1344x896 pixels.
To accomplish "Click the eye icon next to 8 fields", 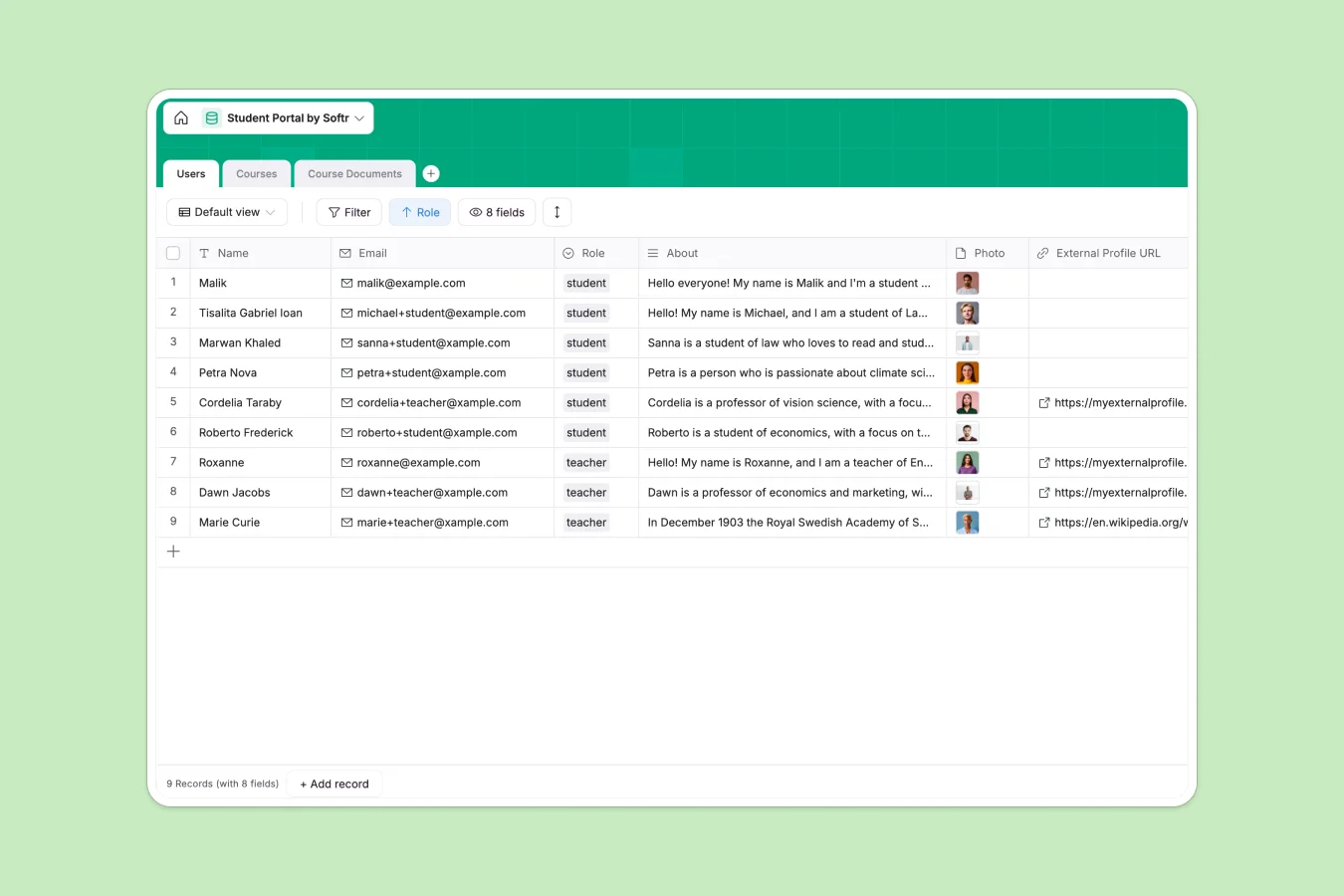I will click(476, 212).
